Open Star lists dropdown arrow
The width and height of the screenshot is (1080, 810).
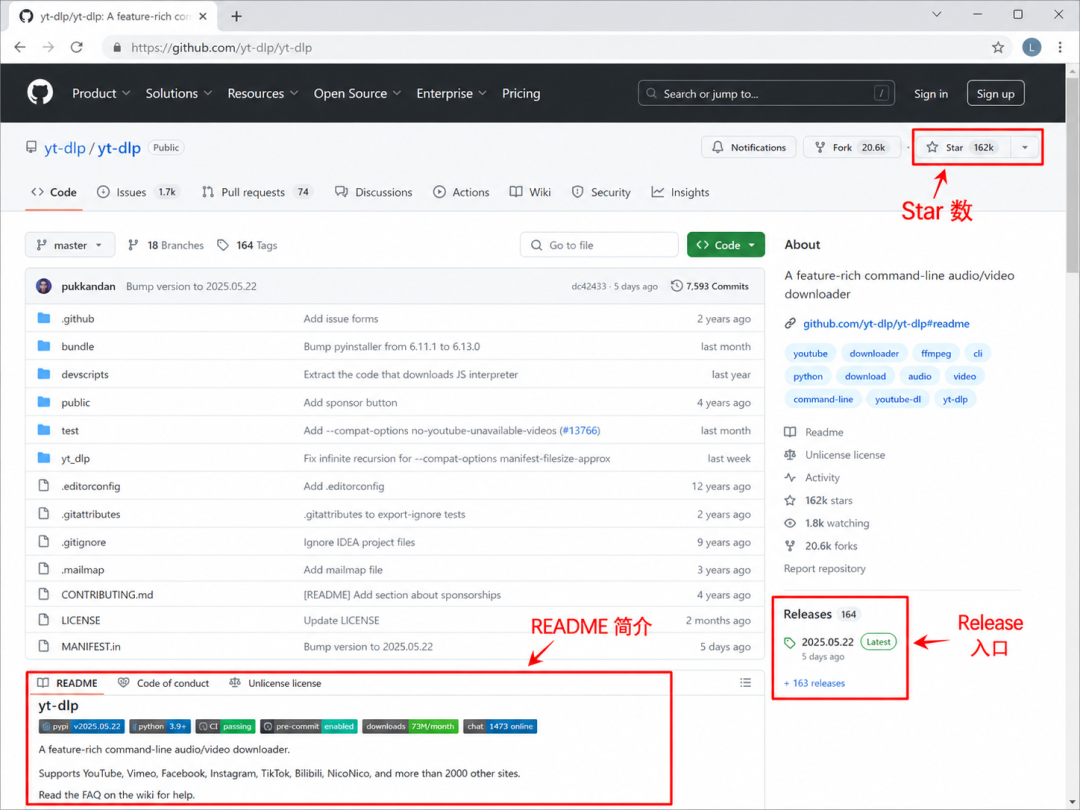tap(1025, 147)
